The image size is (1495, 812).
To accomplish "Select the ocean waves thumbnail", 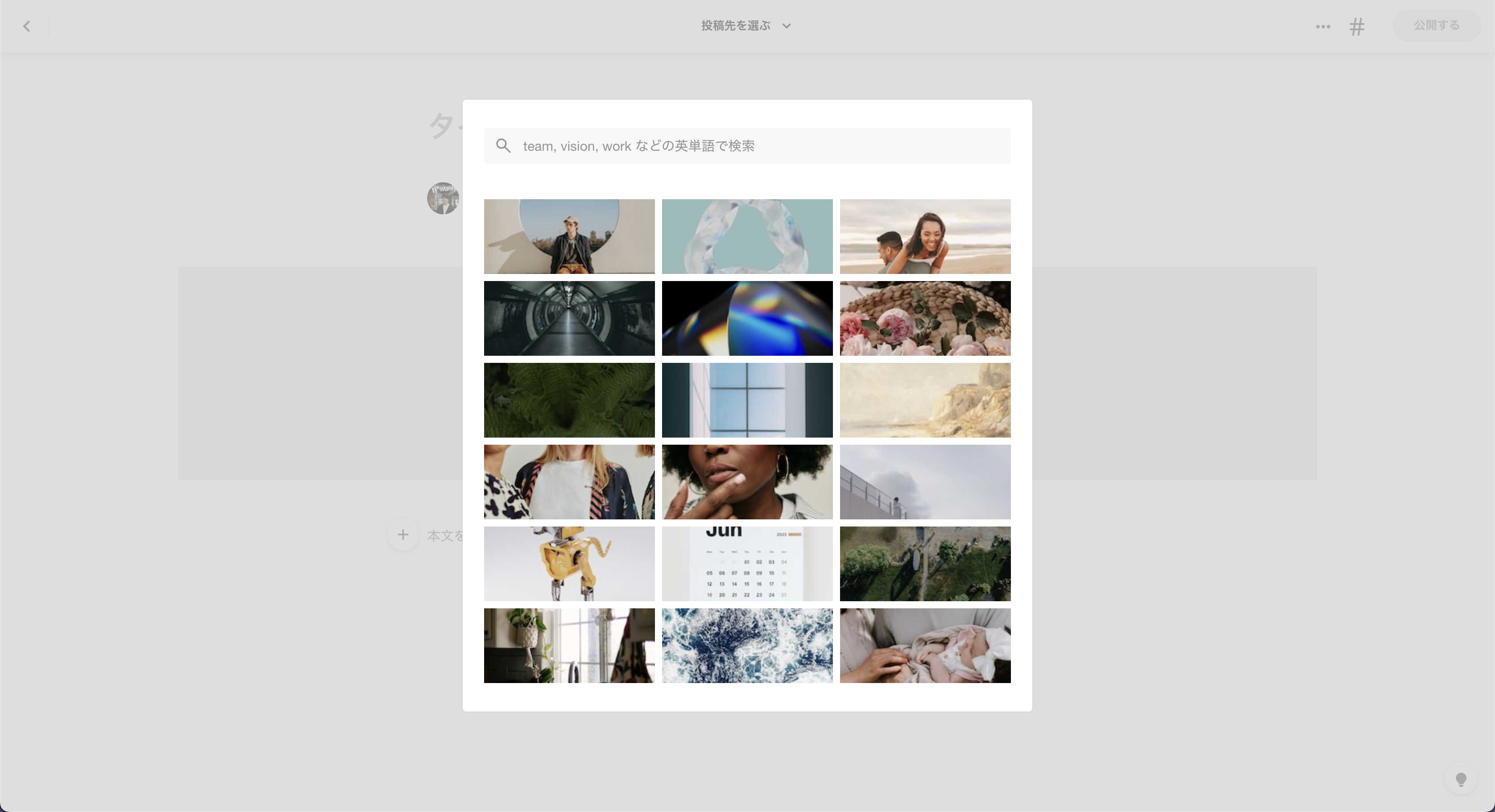I will [747, 645].
